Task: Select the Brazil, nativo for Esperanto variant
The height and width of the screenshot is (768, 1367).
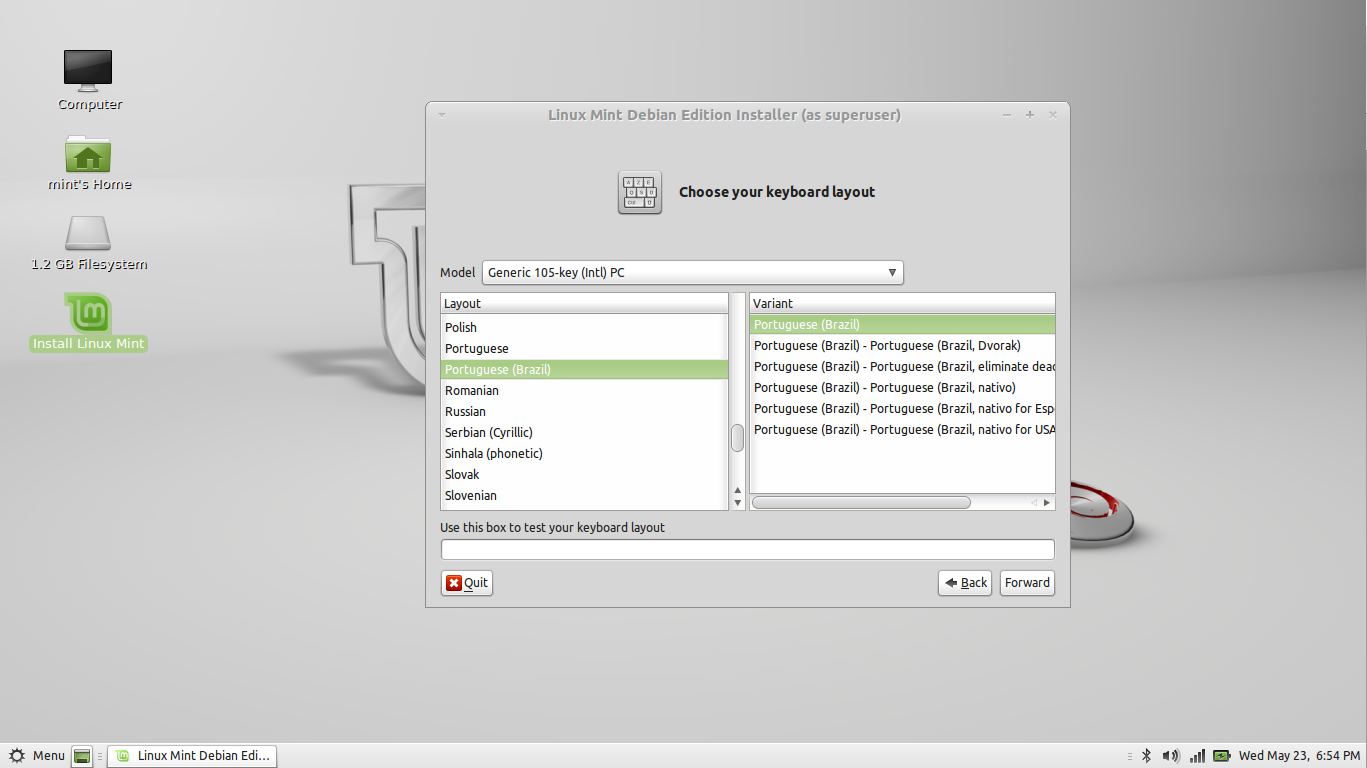Action: 902,409
